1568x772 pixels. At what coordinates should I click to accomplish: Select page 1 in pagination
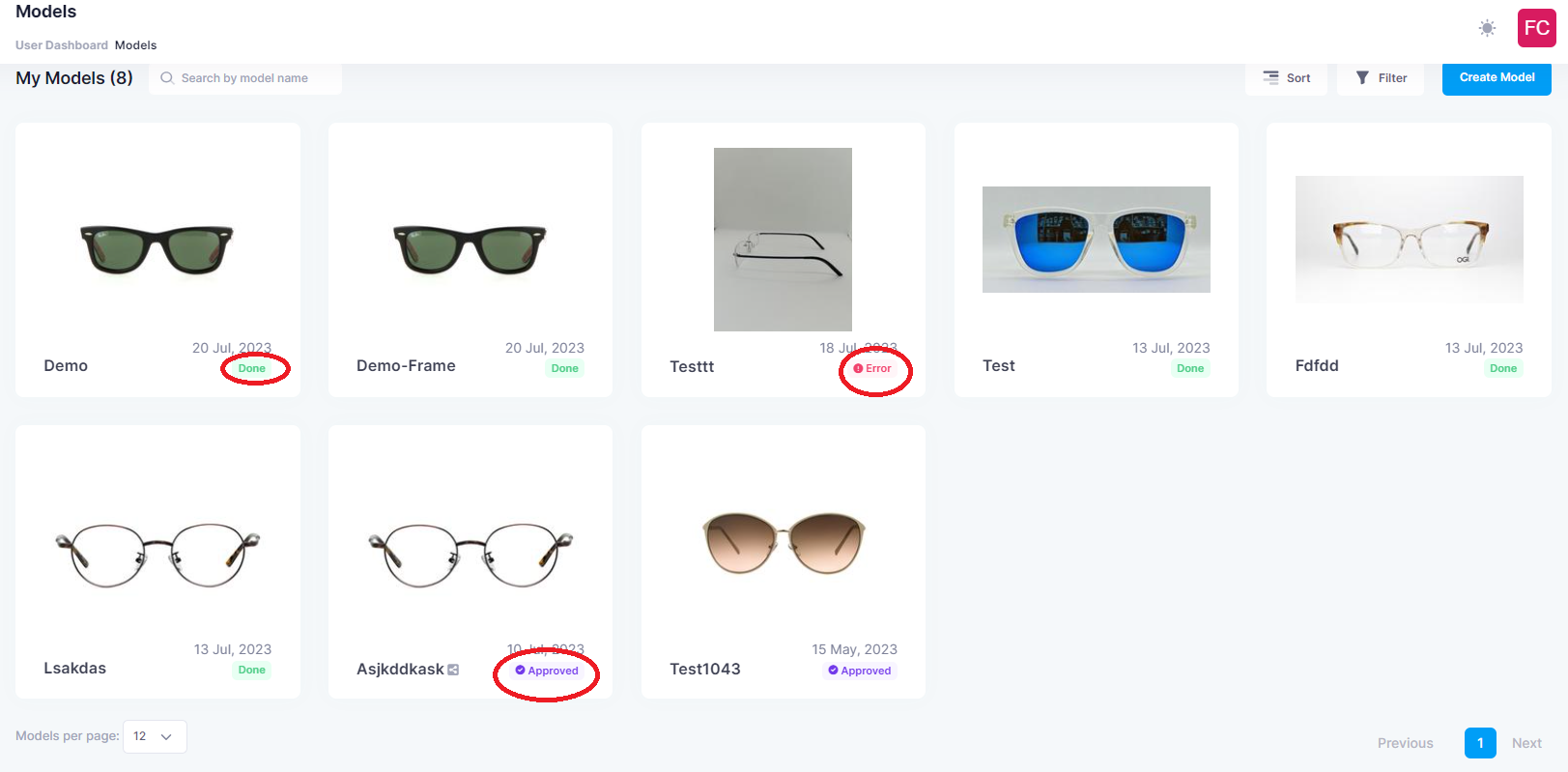click(x=1480, y=743)
